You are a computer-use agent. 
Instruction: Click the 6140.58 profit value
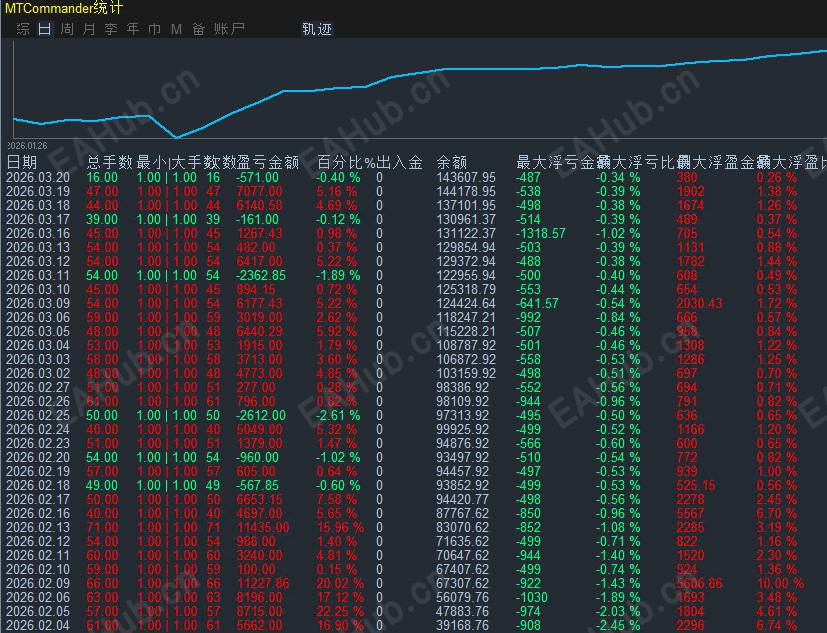258,205
